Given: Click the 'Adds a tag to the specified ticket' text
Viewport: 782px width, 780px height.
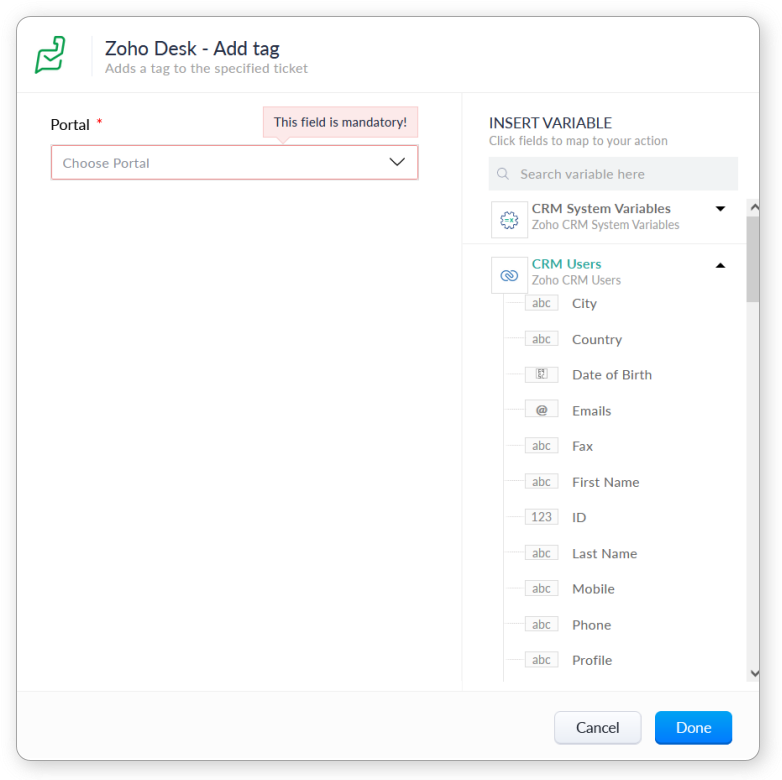Looking at the screenshot, I should tap(206, 68).
